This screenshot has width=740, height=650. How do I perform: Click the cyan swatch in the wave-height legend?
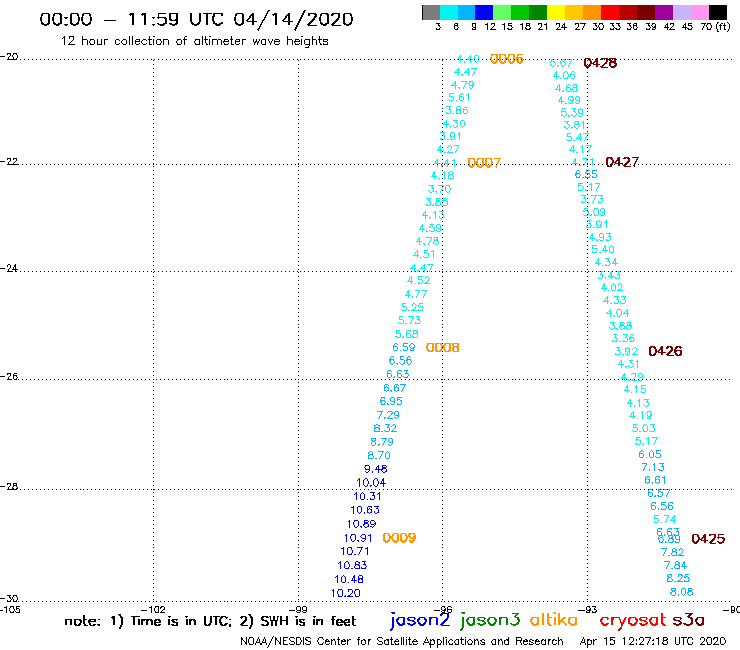[x=449, y=12]
